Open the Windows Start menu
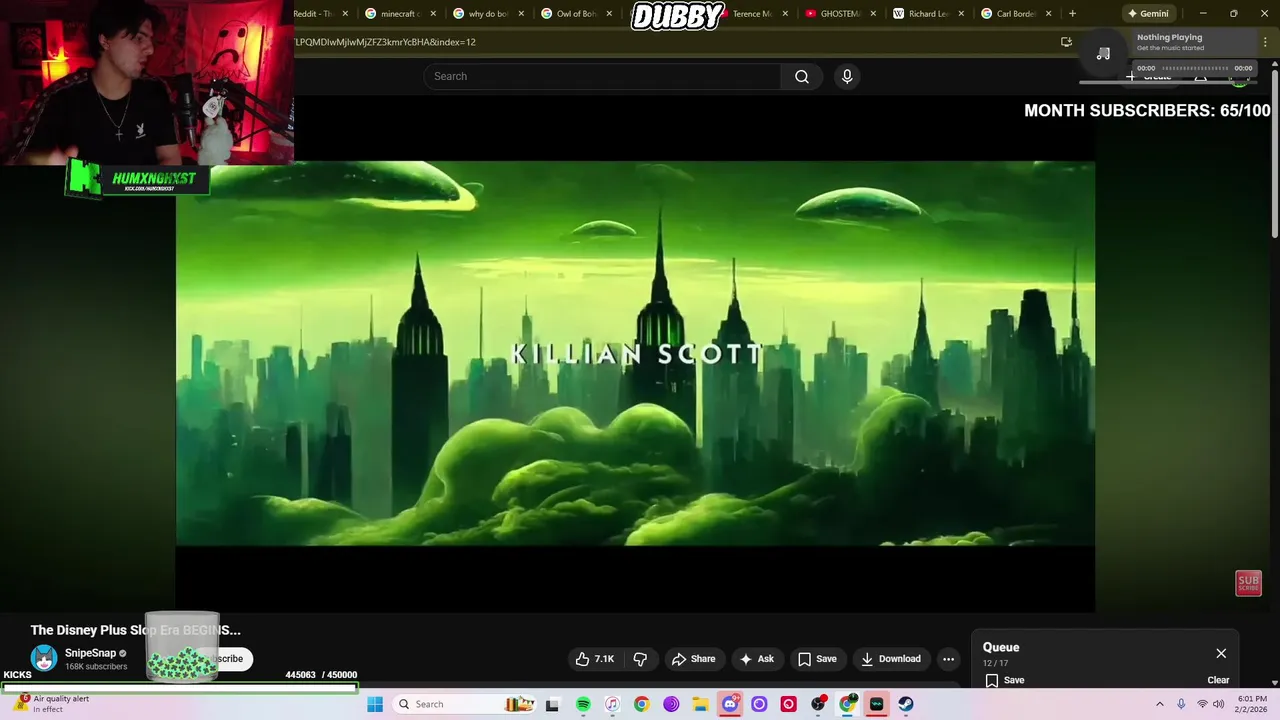This screenshot has width=1280, height=720. [375, 704]
